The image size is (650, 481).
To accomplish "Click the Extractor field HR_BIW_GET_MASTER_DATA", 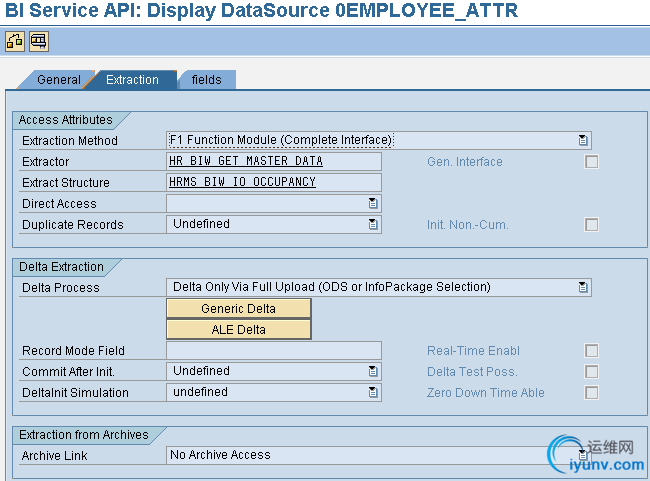I will point(274,161).
